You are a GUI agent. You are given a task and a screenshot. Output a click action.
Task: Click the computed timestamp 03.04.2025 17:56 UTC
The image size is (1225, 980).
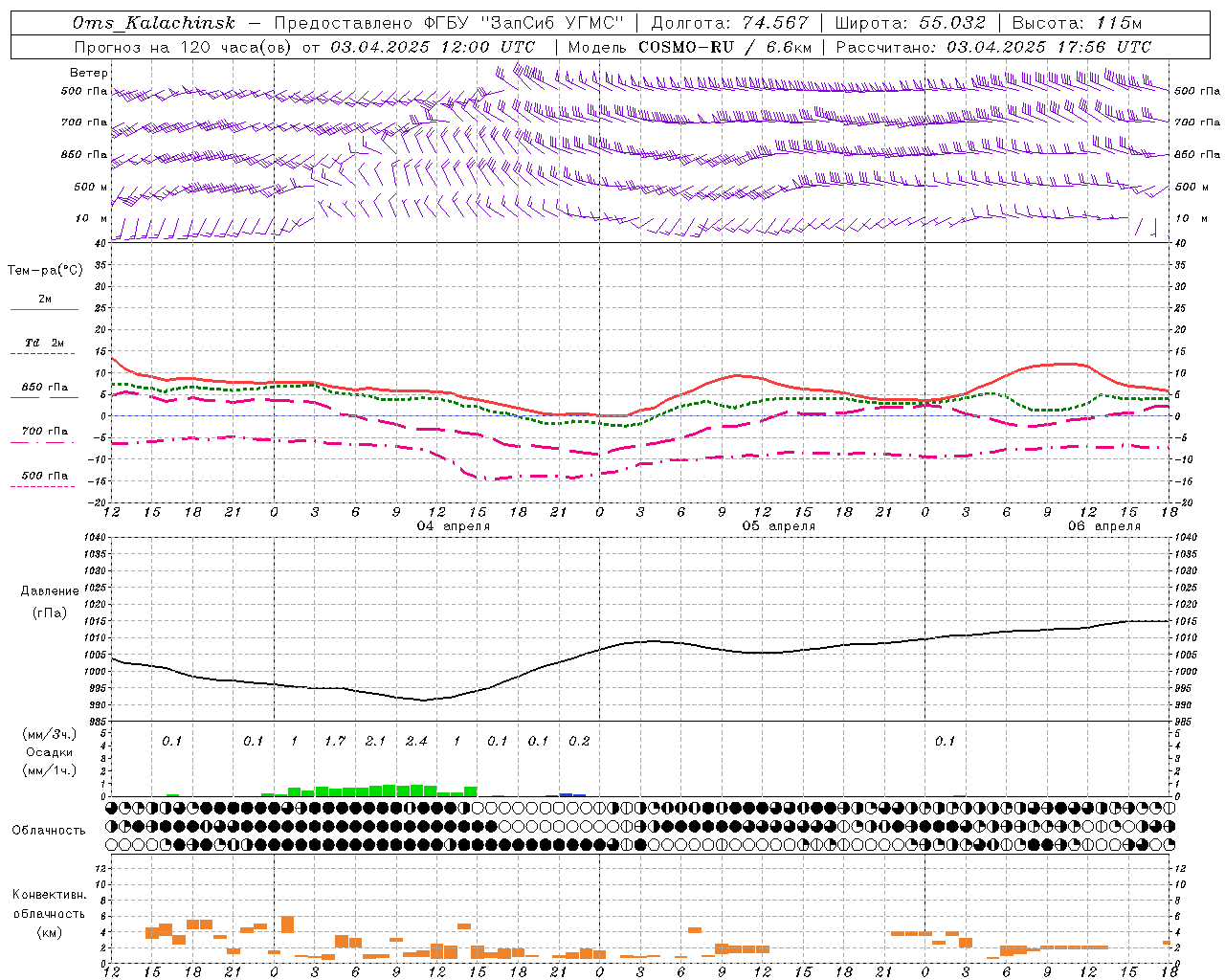click(x=1049, y=47)
